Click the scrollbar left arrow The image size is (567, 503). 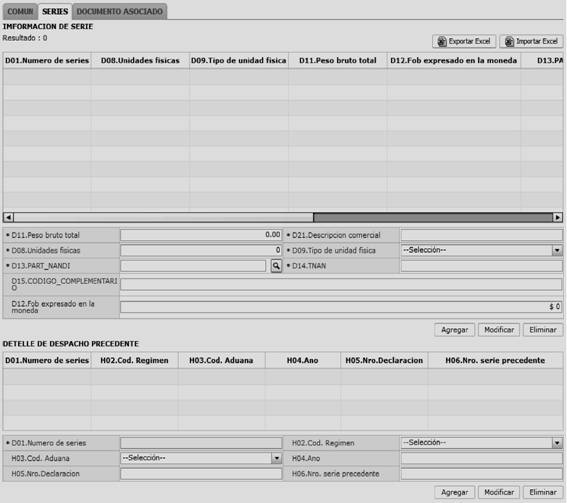pos(8,217)
